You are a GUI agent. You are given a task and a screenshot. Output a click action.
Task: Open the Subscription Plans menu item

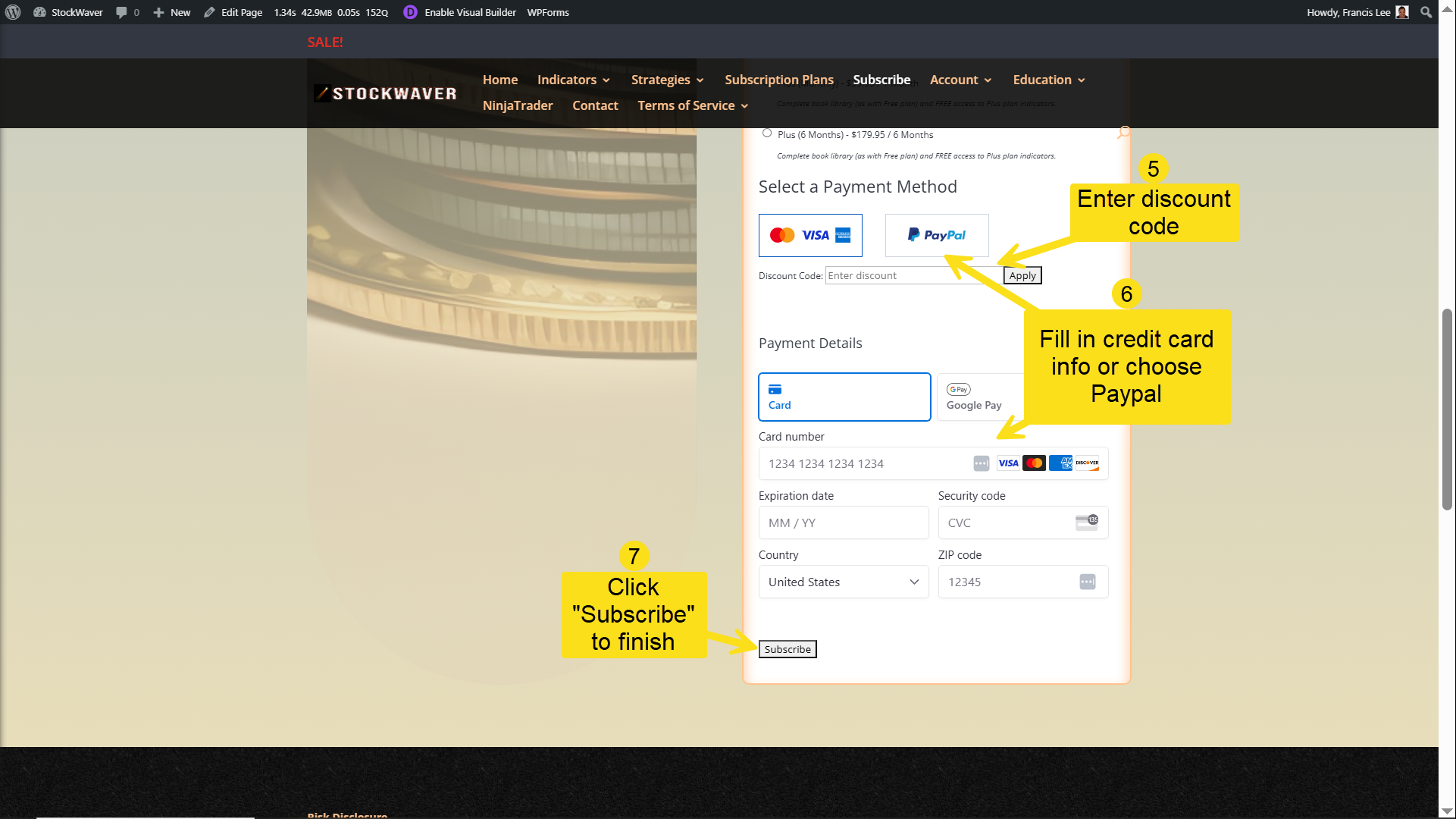pyautogui.click(x=778, y=80)
